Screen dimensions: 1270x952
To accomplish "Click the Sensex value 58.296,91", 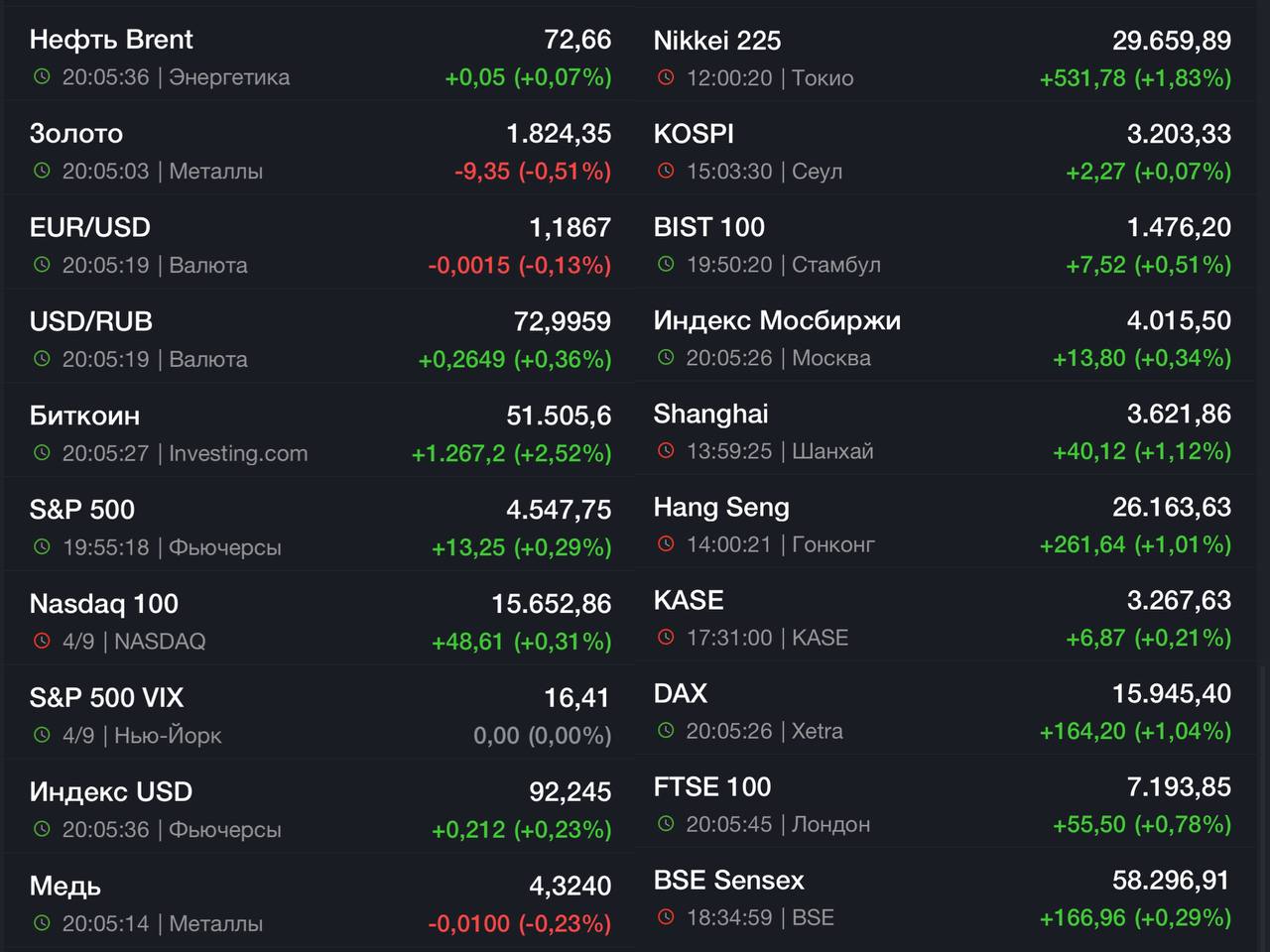I will [1171, 880].
